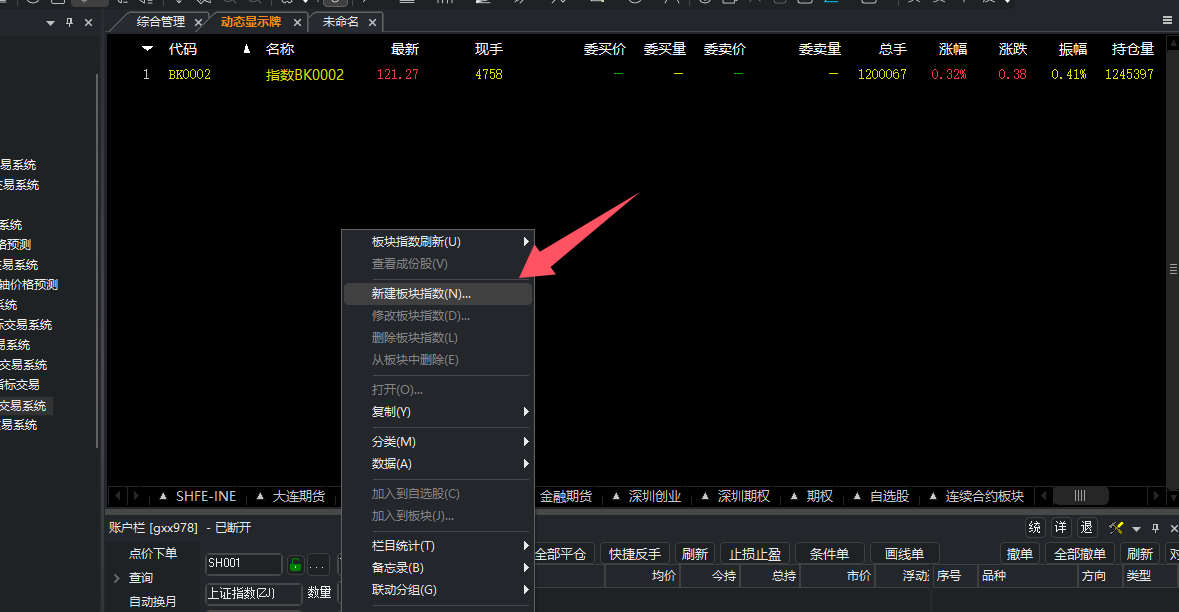Expand the 复制(Y) submenu
The image size is (1179, 612).
click(526, 412)
